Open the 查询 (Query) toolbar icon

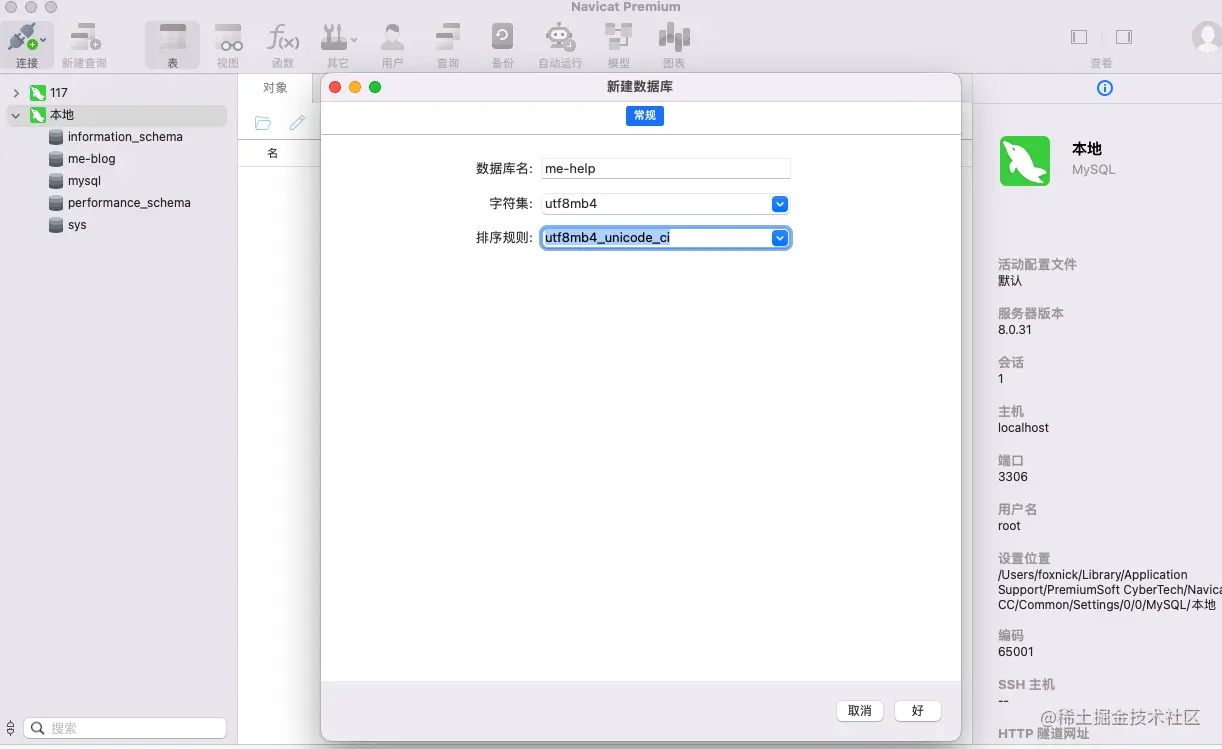click(x=447, y=38)
